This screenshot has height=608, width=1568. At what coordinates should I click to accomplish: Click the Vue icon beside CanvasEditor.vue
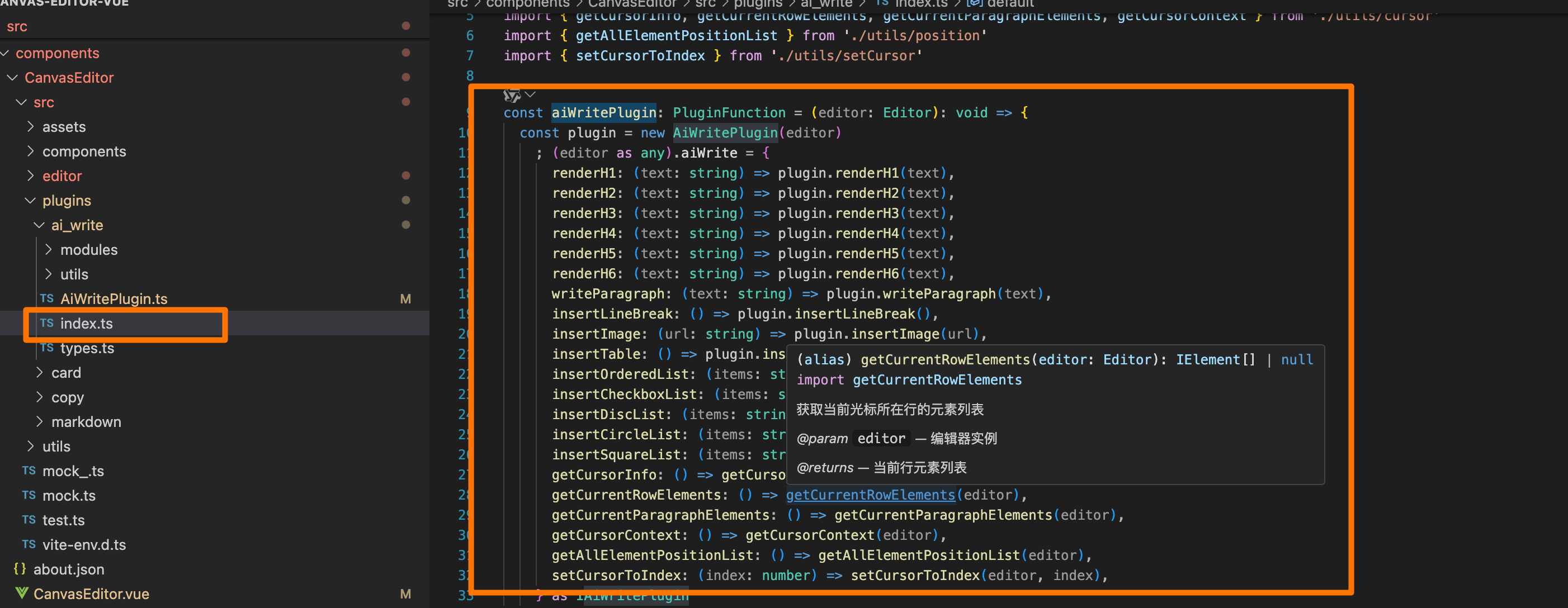point(21,593)
